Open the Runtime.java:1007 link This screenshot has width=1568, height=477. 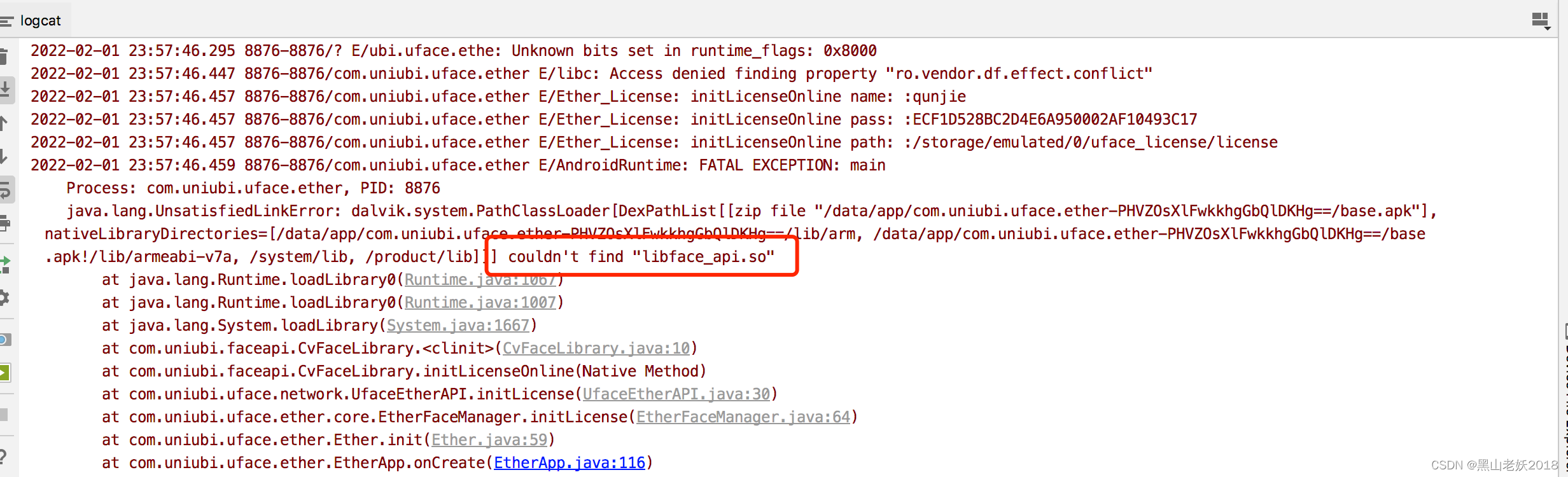tap(480, 303)
